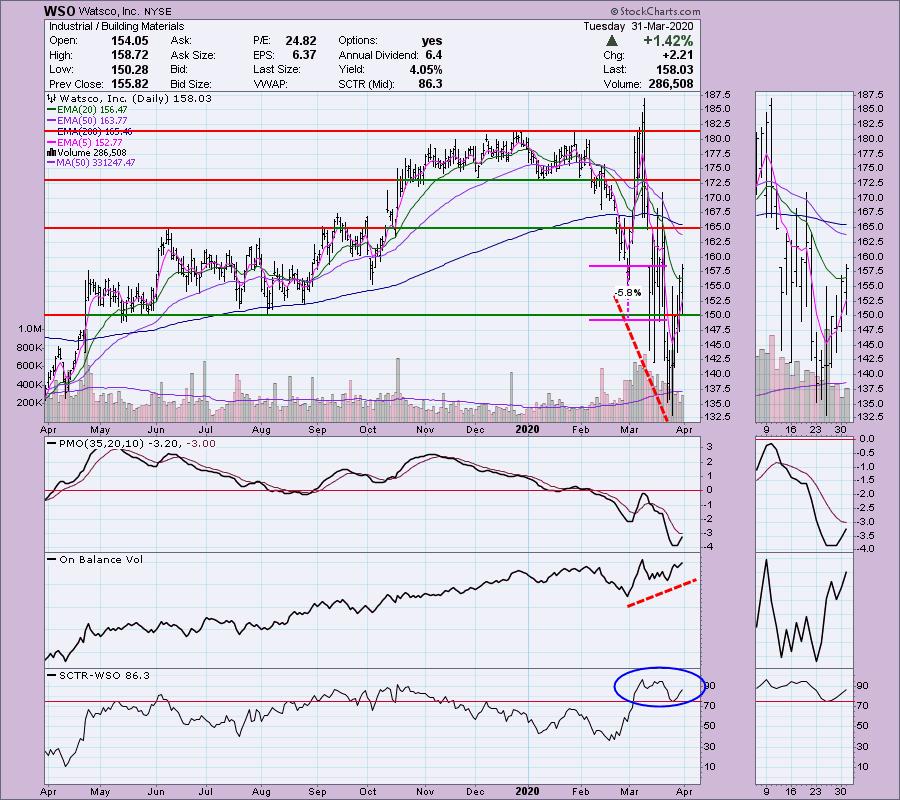This screenshot has height=800, width=900.
Task: Click the candlestick icon beside 'Watsco, Inc. (Daily)'
Action: coord(52,99)
